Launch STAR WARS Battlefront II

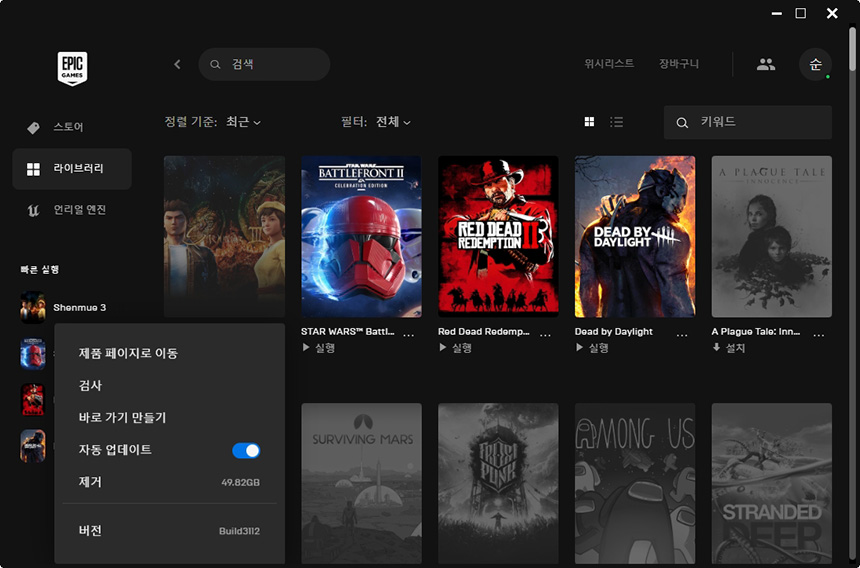coord(319,348)
